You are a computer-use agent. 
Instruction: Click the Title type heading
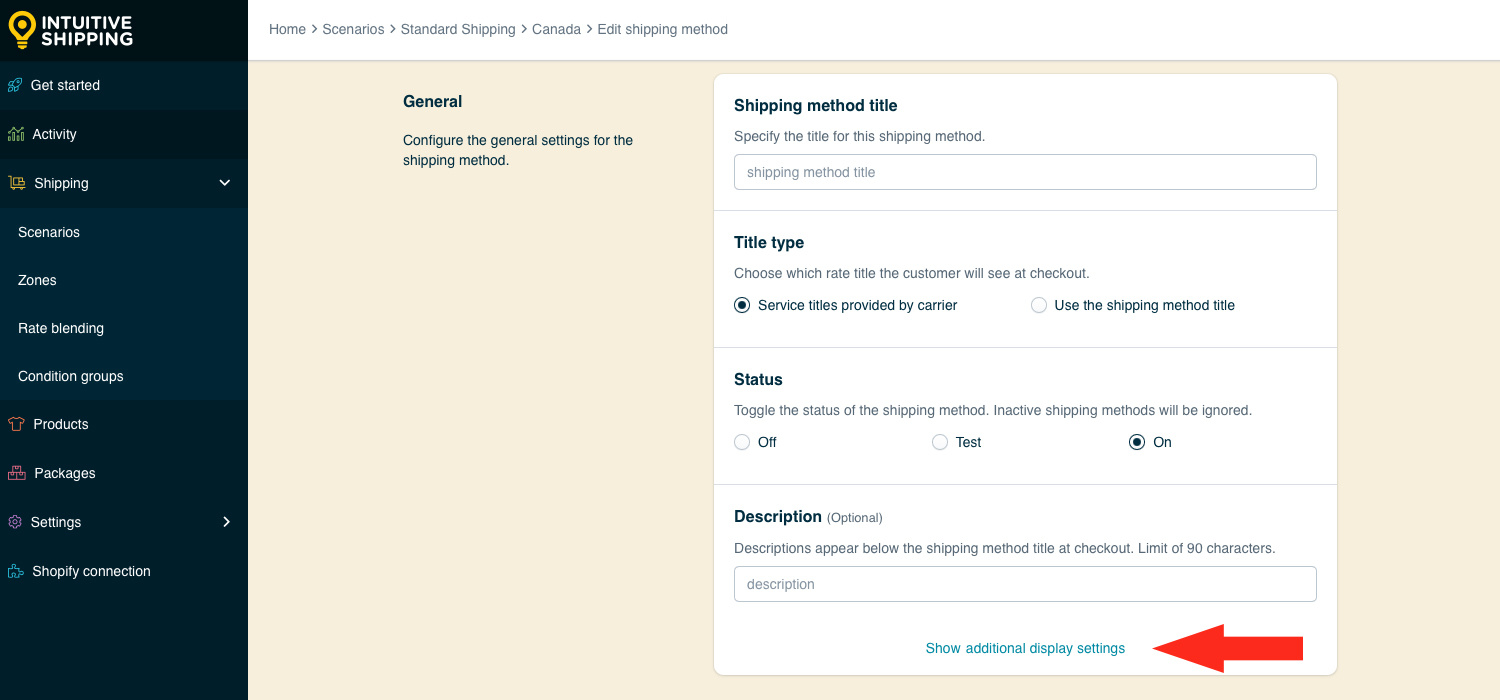coord(769,242)
